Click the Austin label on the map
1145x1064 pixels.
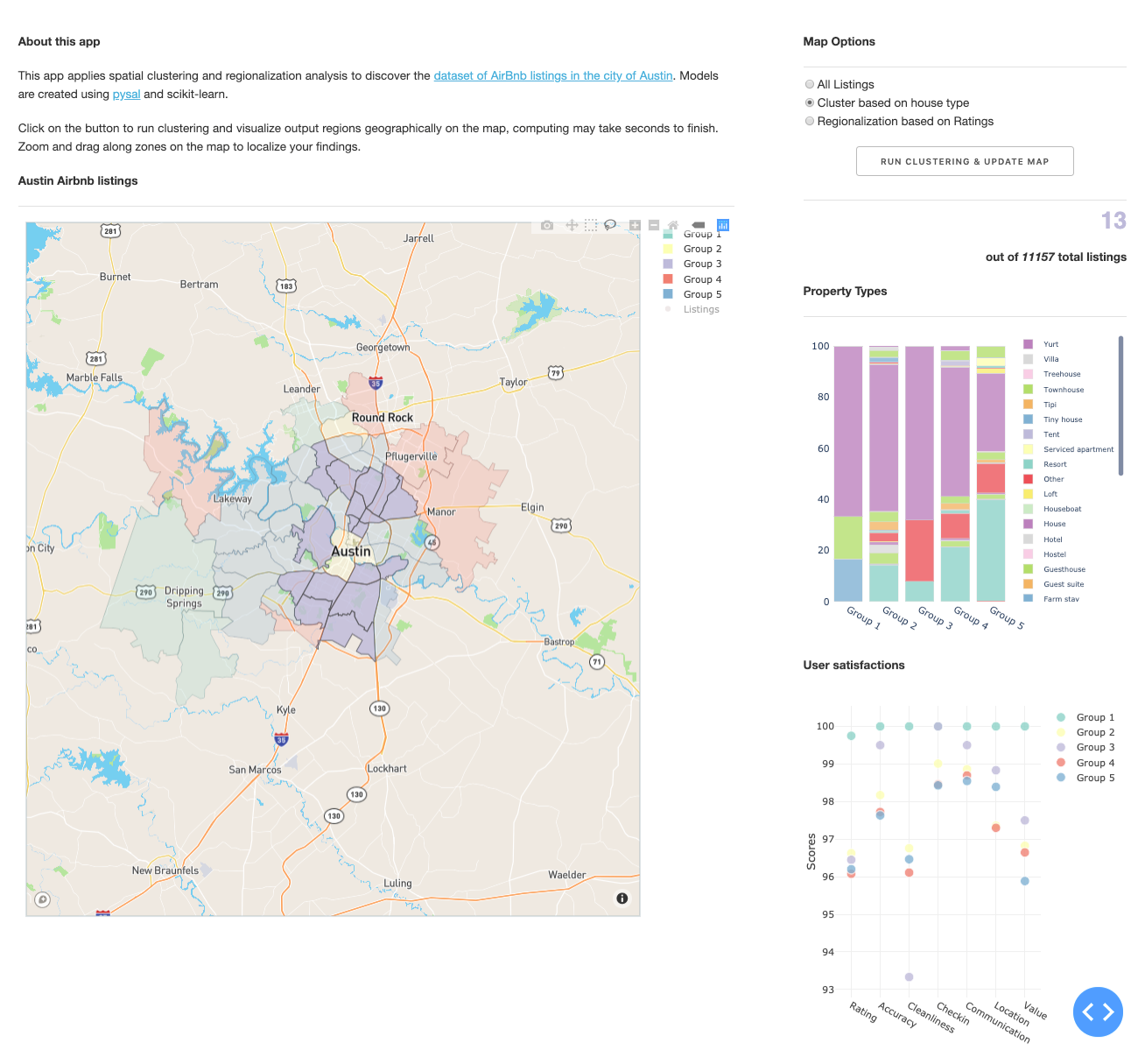click(x=351, y=552)
